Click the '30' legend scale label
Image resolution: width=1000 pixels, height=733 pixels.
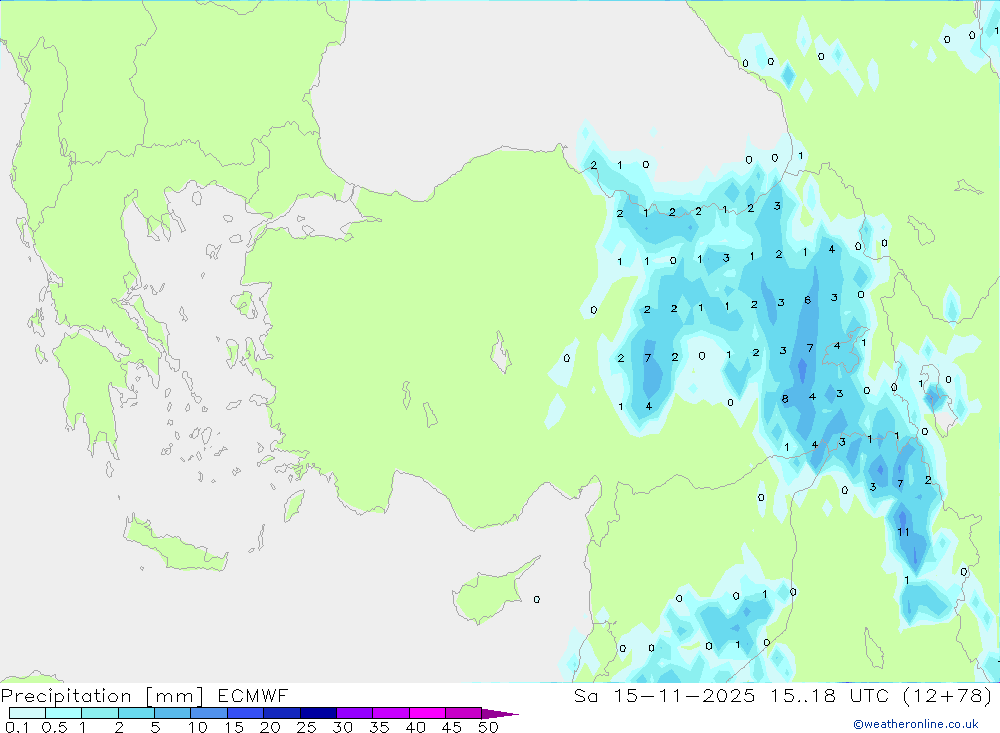coord(342,727)
